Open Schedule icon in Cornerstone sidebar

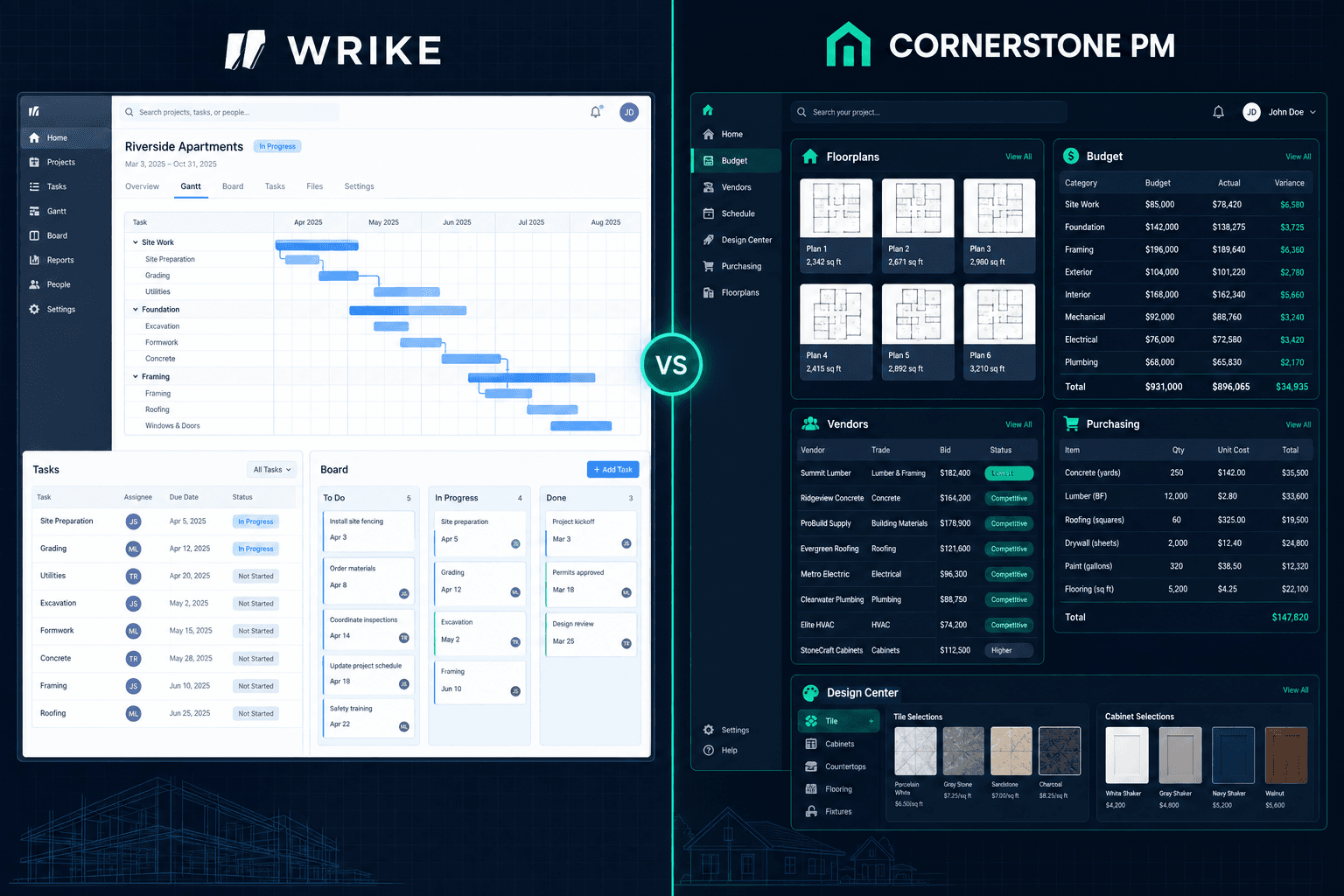tap(709, 213)
